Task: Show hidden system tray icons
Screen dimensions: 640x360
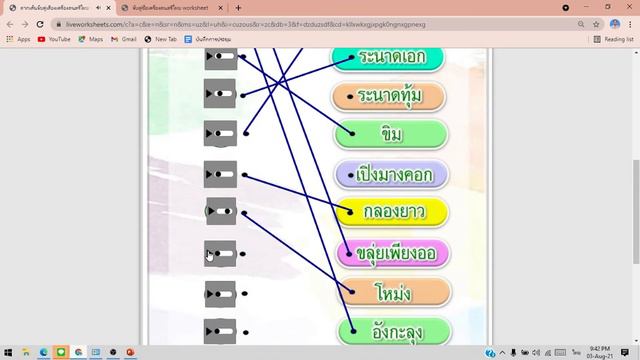Action: pos(502,353)
